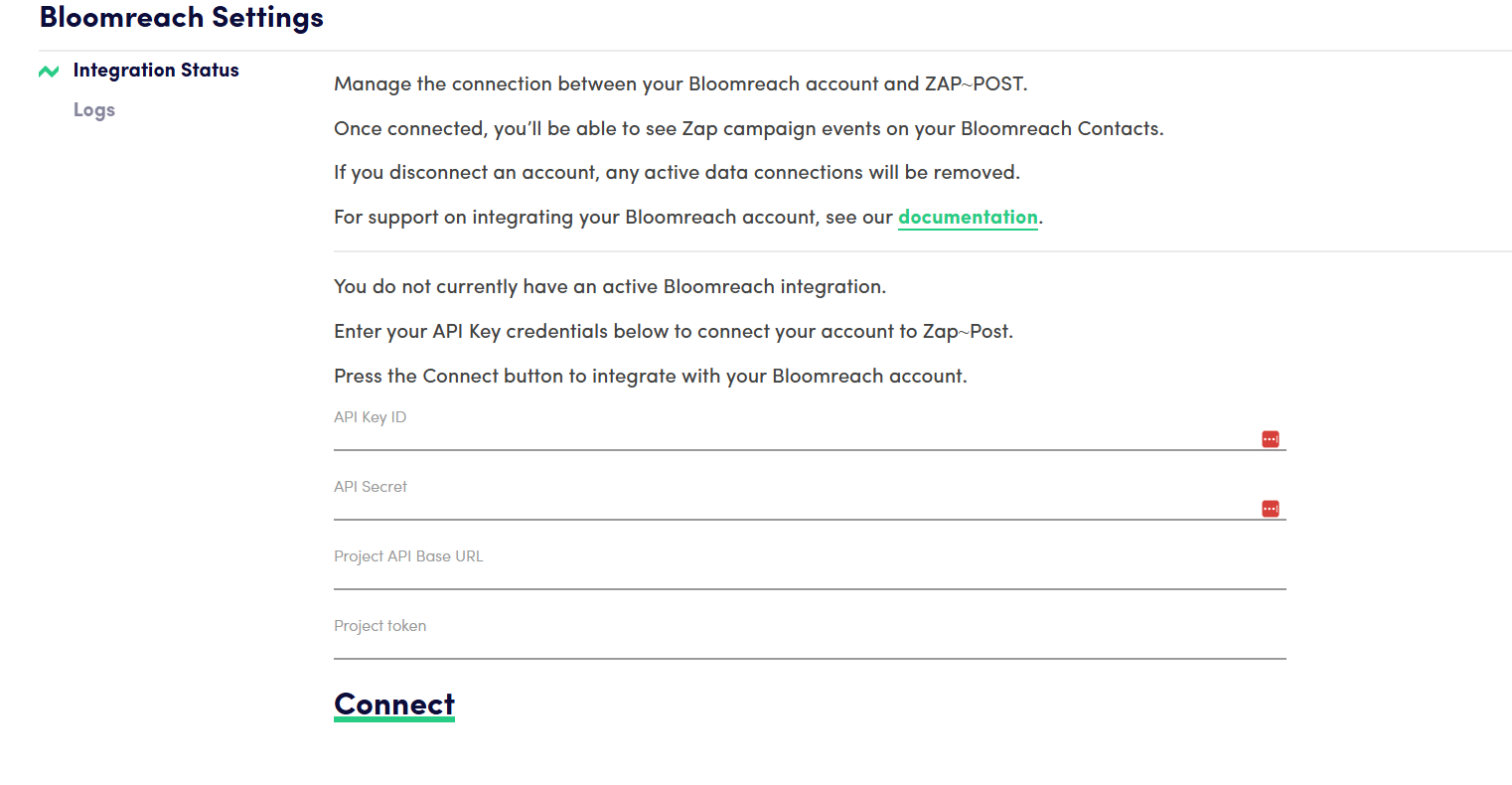
Task: Click the API Key ID placeholder text
Action: coord(370,416)
